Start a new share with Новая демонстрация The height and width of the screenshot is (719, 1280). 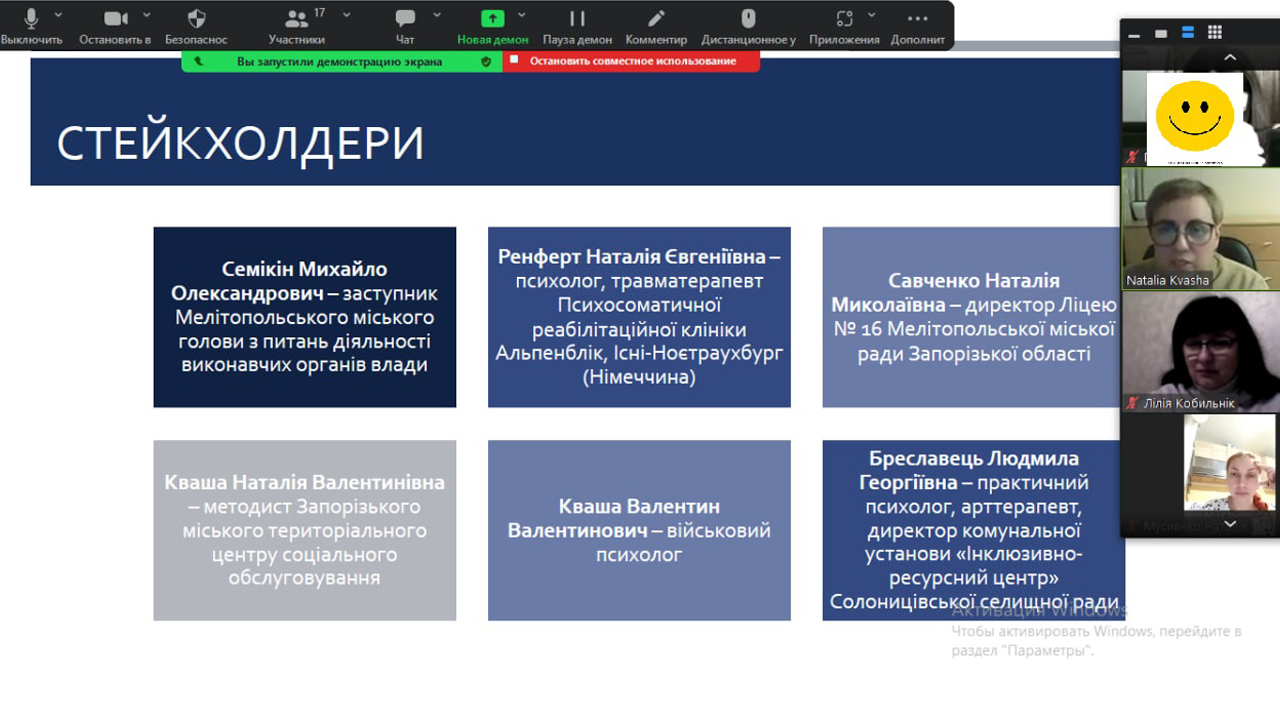click(x=492, y=24)
